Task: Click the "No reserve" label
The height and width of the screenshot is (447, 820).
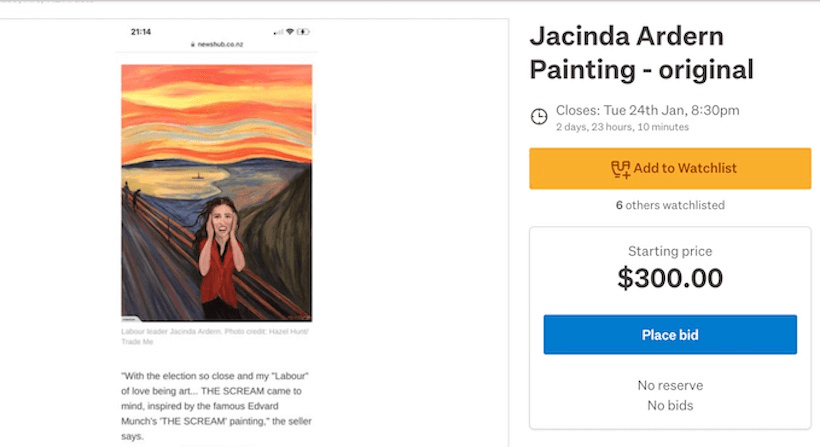Action: pos(670,385)
